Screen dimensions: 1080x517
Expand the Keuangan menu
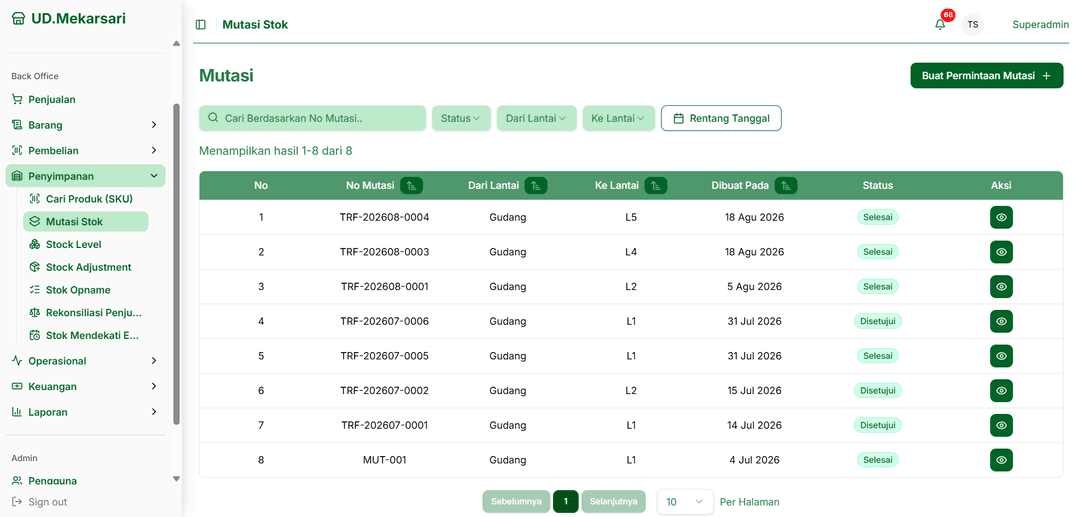tap(85, 386)
